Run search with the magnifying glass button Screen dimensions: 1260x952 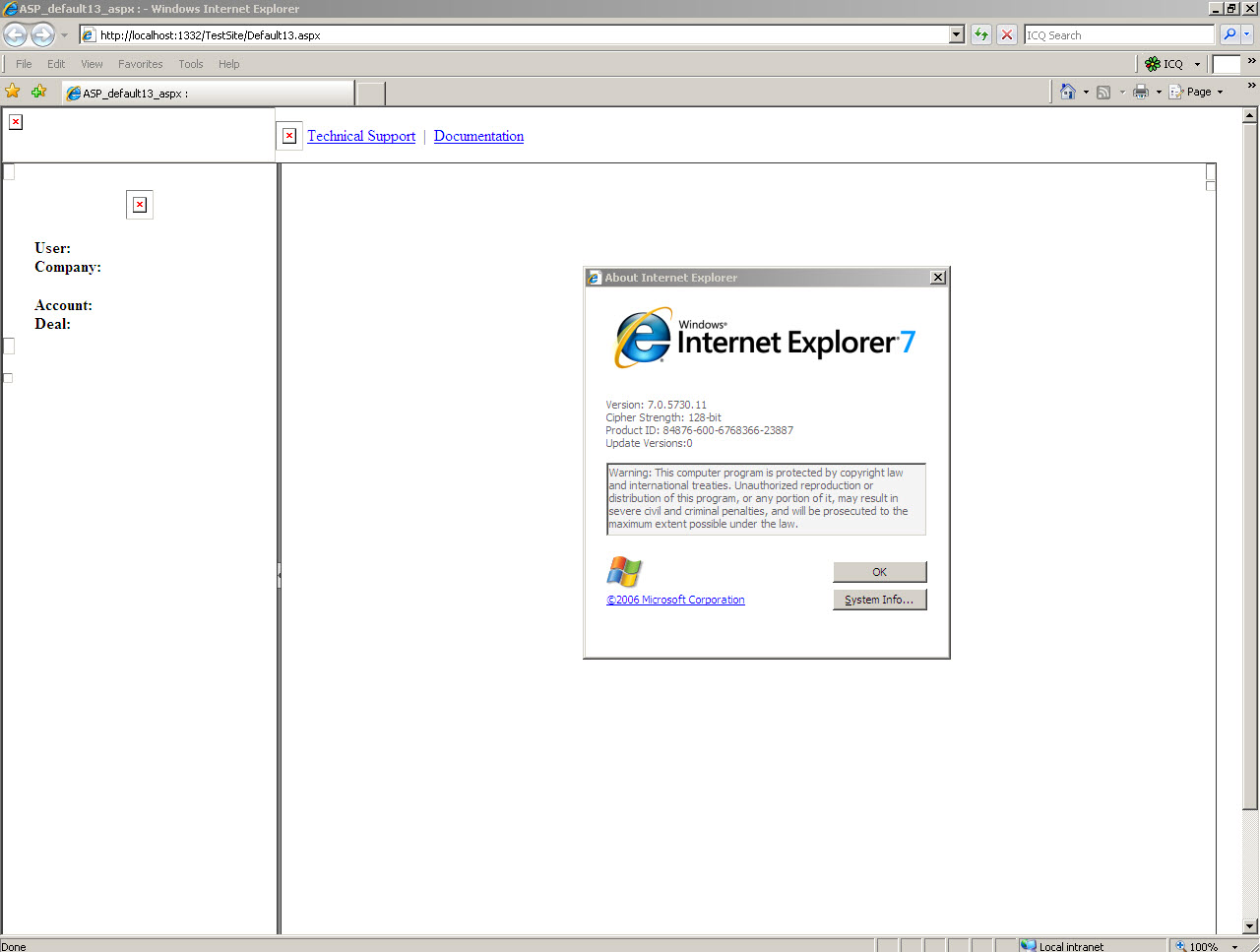click(x=1229, y=35)
